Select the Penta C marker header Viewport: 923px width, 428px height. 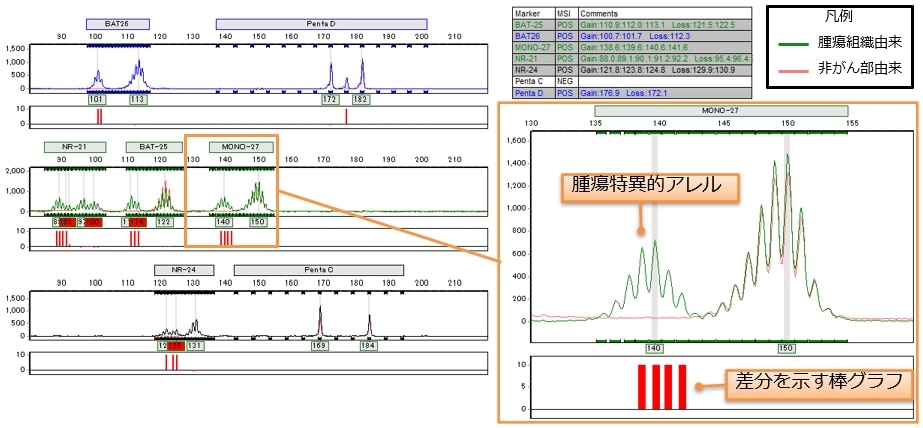[319, 270]
